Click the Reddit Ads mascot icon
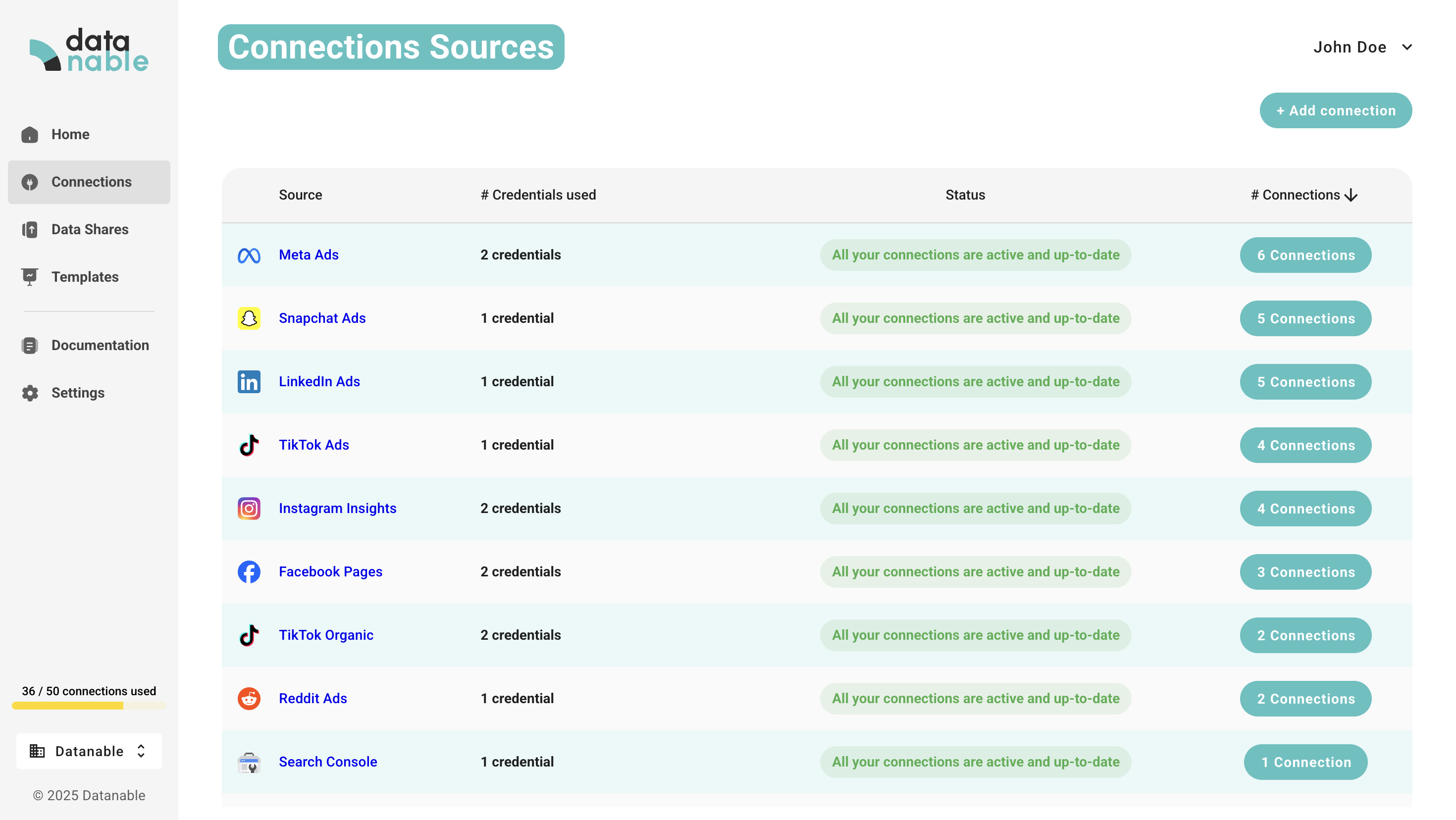 coord(249,698)
